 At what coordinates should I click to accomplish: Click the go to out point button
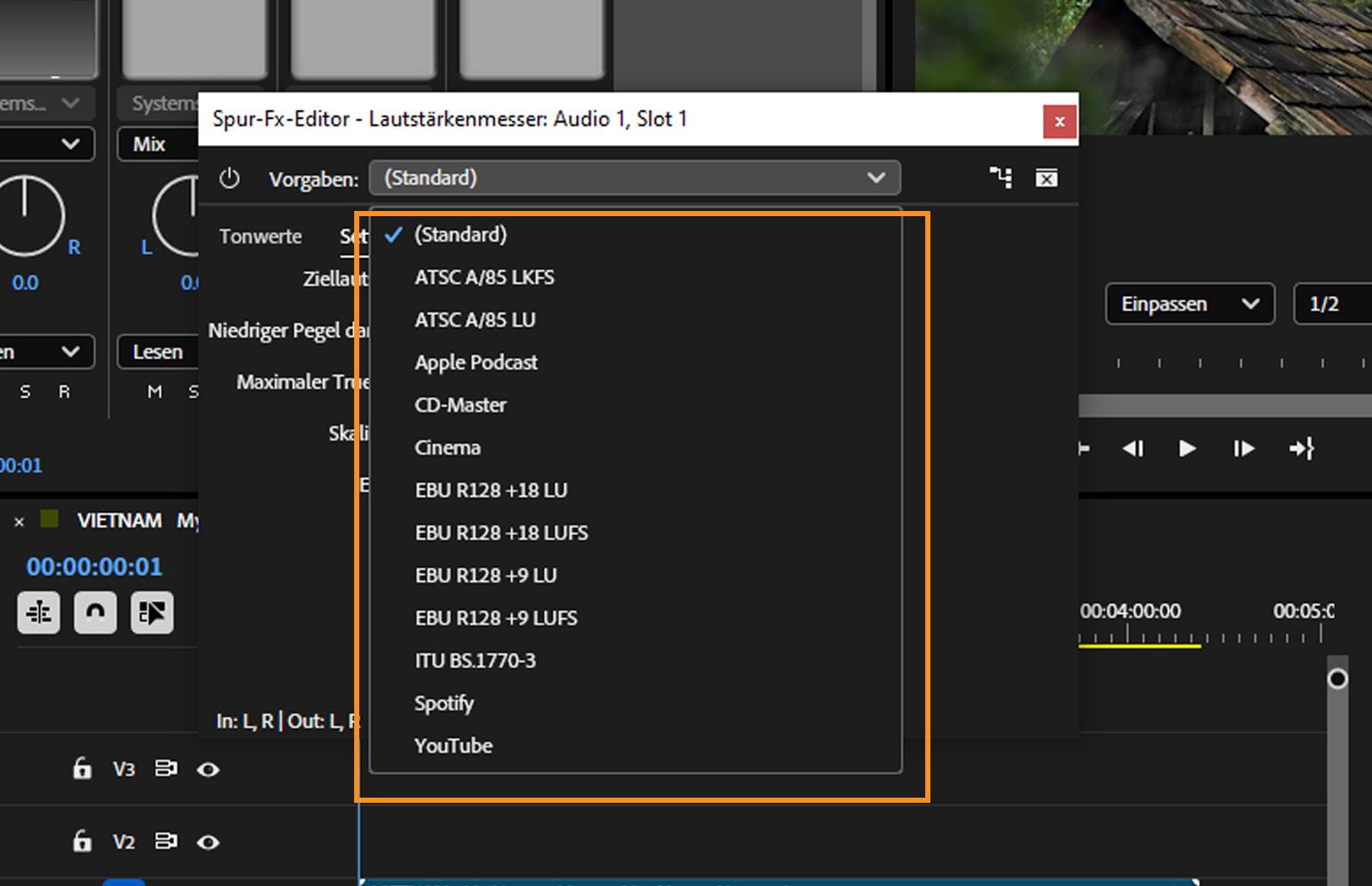[x=1301, y=449]
